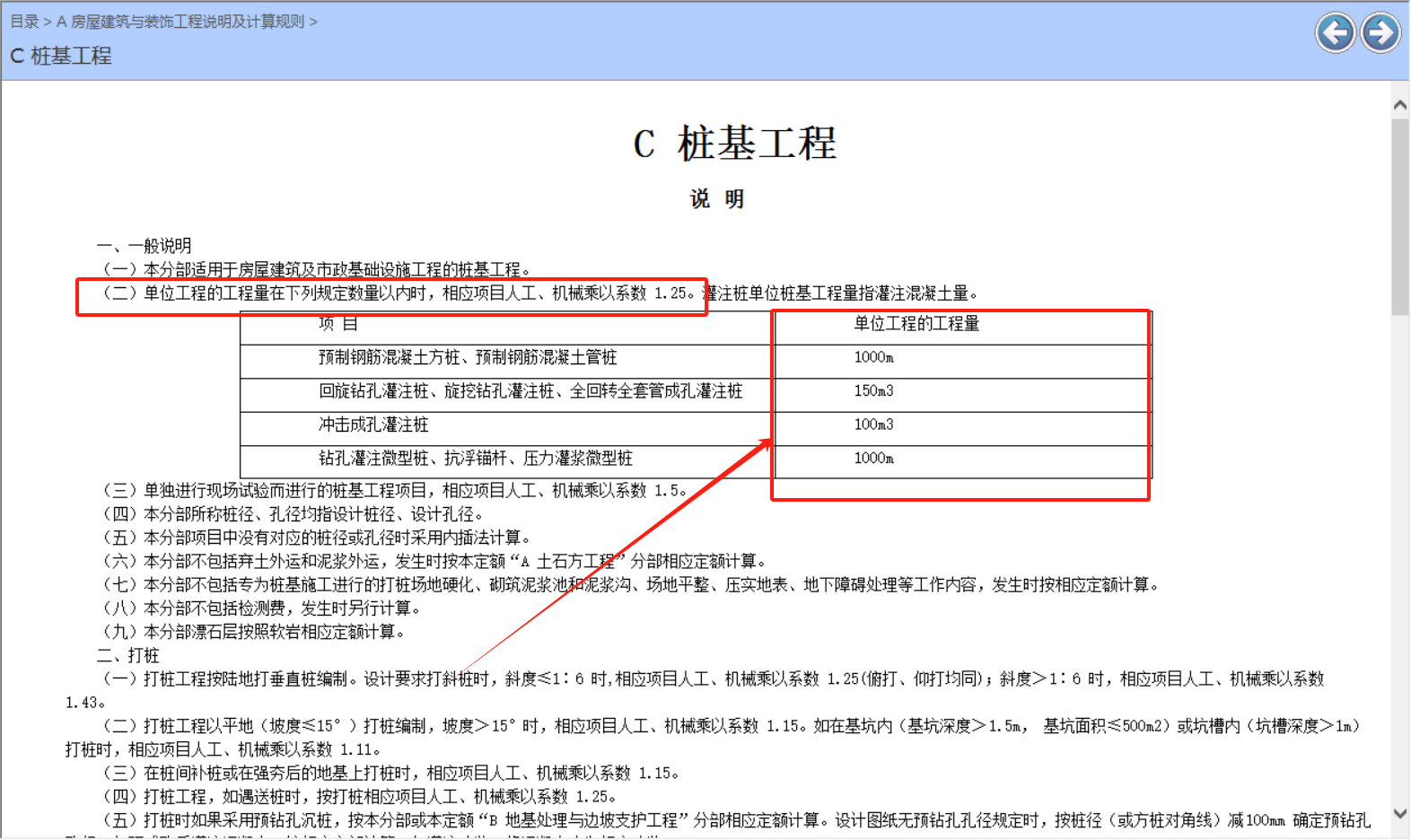1411x840 pixels.
Task: Click line (七) 本分部不包括专为桩基施工
Action: [x=632, y=585]
